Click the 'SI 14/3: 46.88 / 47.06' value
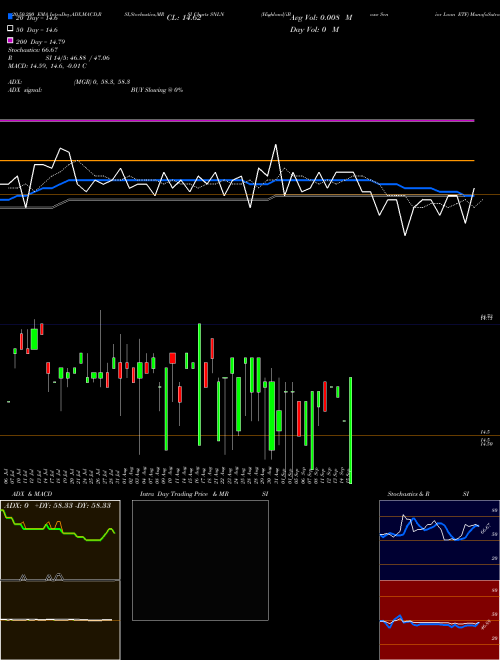The height and width of the screenshot is (660, 500). click(77, 58)
